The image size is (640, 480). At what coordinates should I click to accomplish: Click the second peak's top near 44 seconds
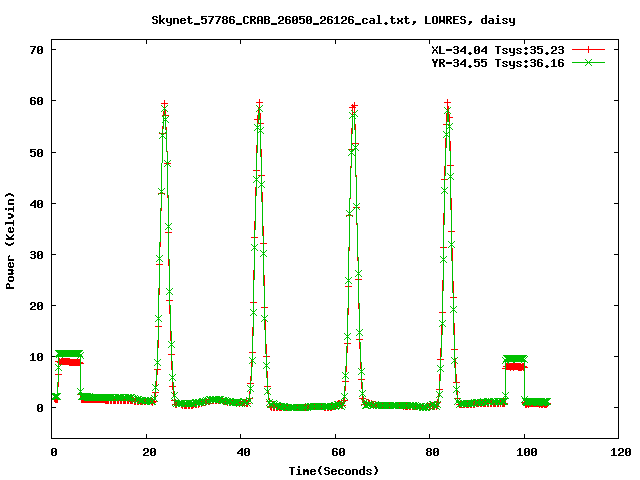pyautogui.click(x=259, y=104)
